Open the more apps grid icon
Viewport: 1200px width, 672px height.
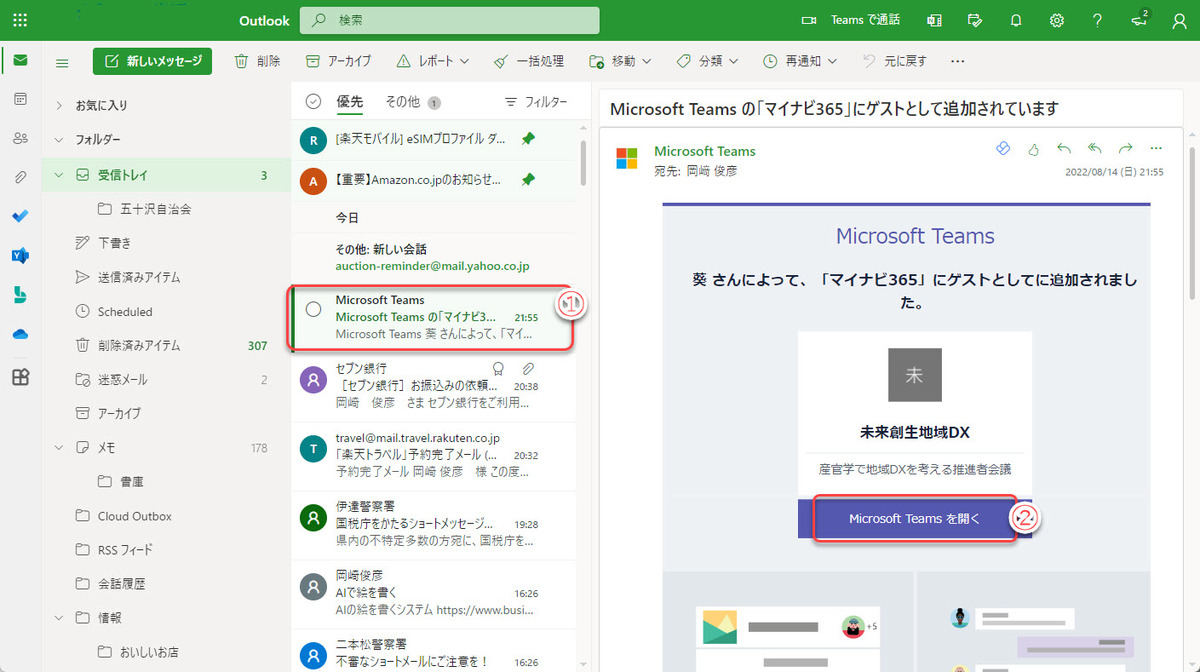tap(20, 377)
